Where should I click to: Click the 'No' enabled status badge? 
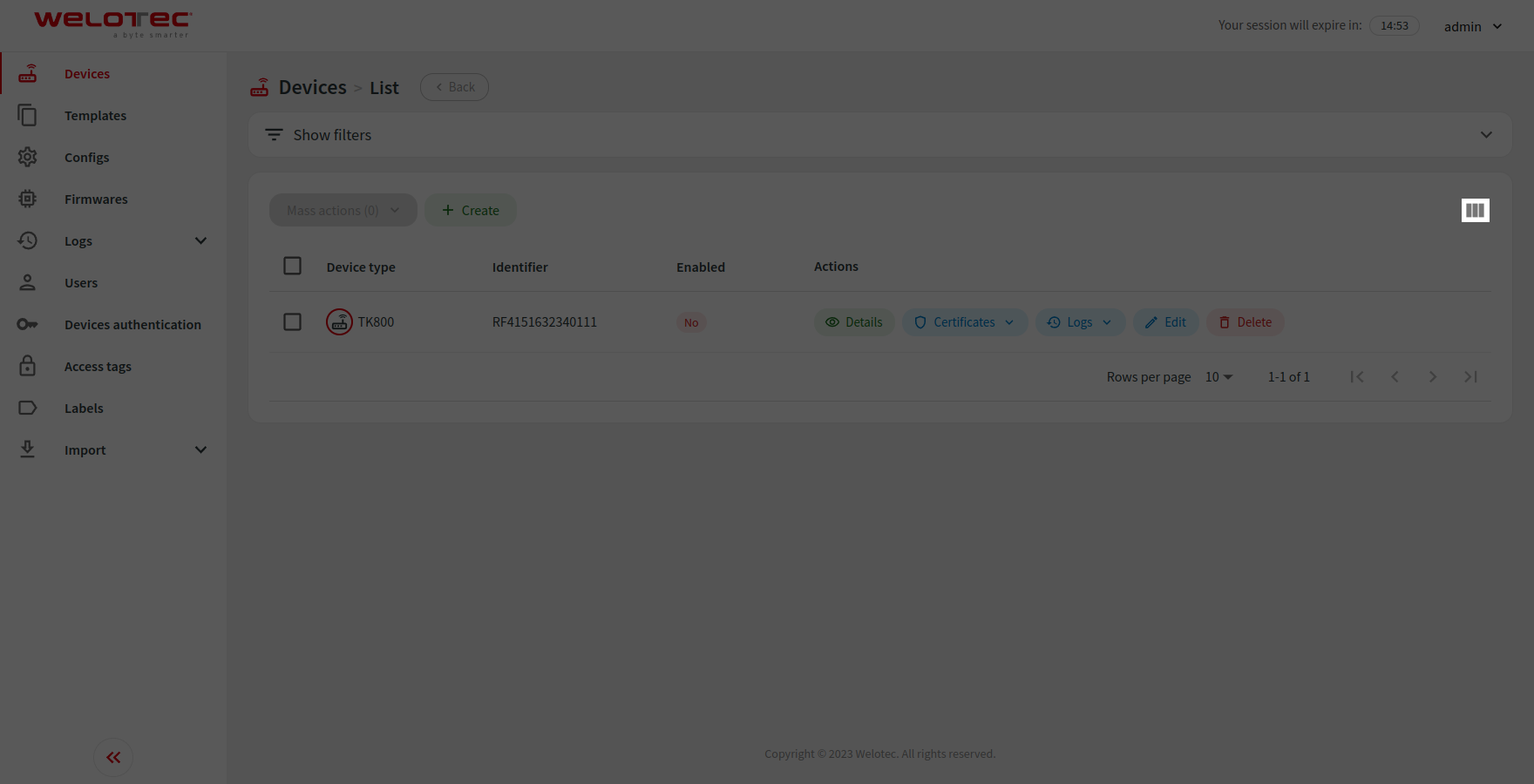(691, 322)
